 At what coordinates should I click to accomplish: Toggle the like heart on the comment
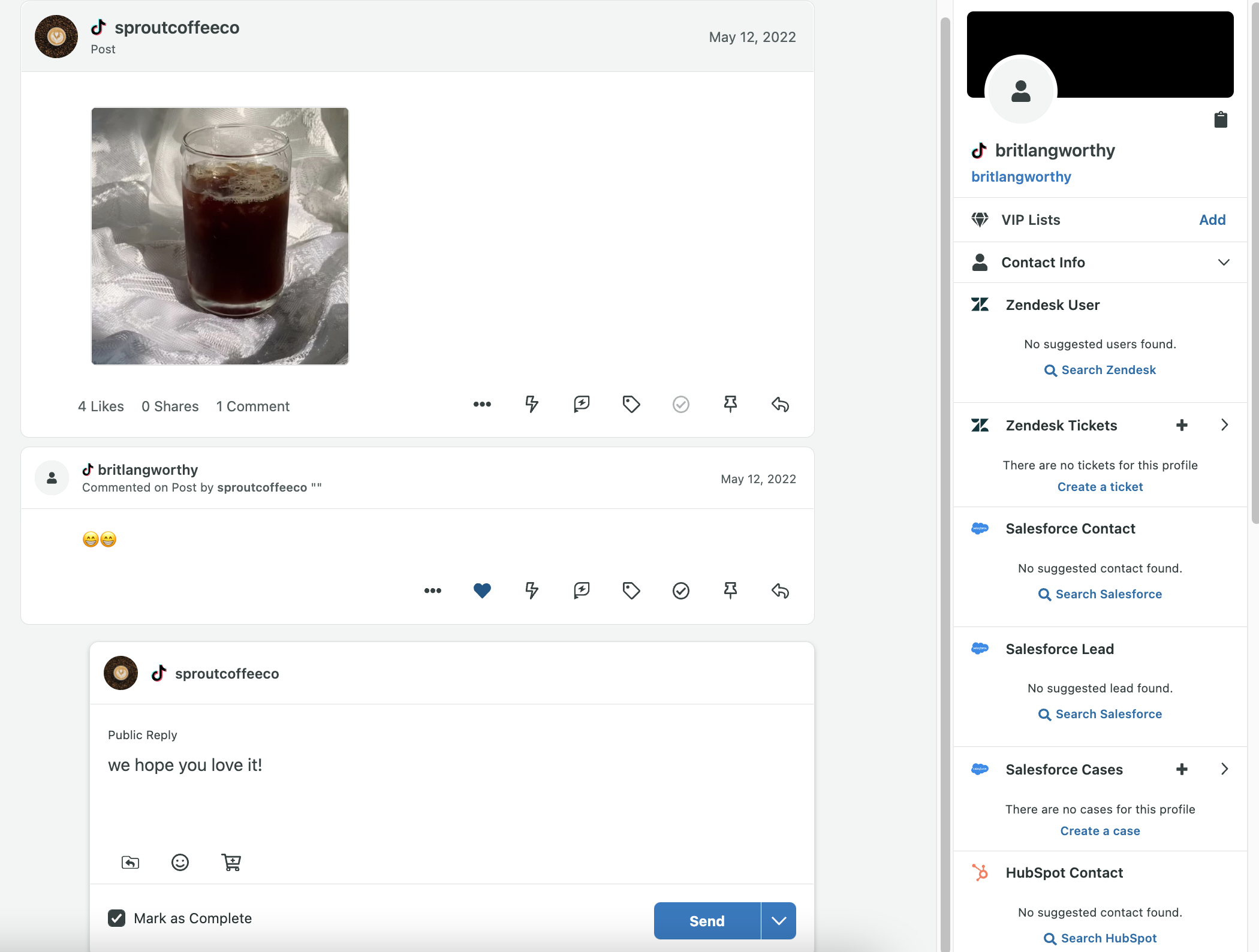pos(482,591)
